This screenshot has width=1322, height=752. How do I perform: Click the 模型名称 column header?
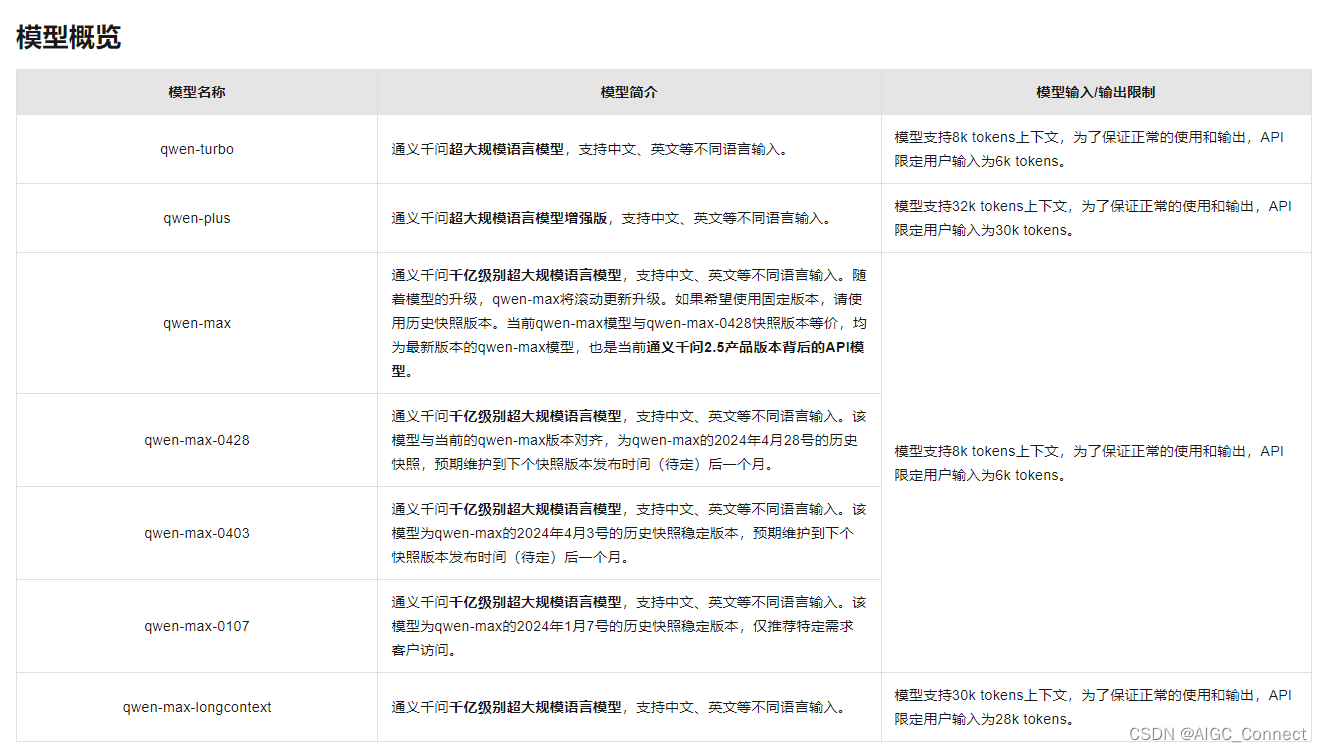(x=197, y=92)
